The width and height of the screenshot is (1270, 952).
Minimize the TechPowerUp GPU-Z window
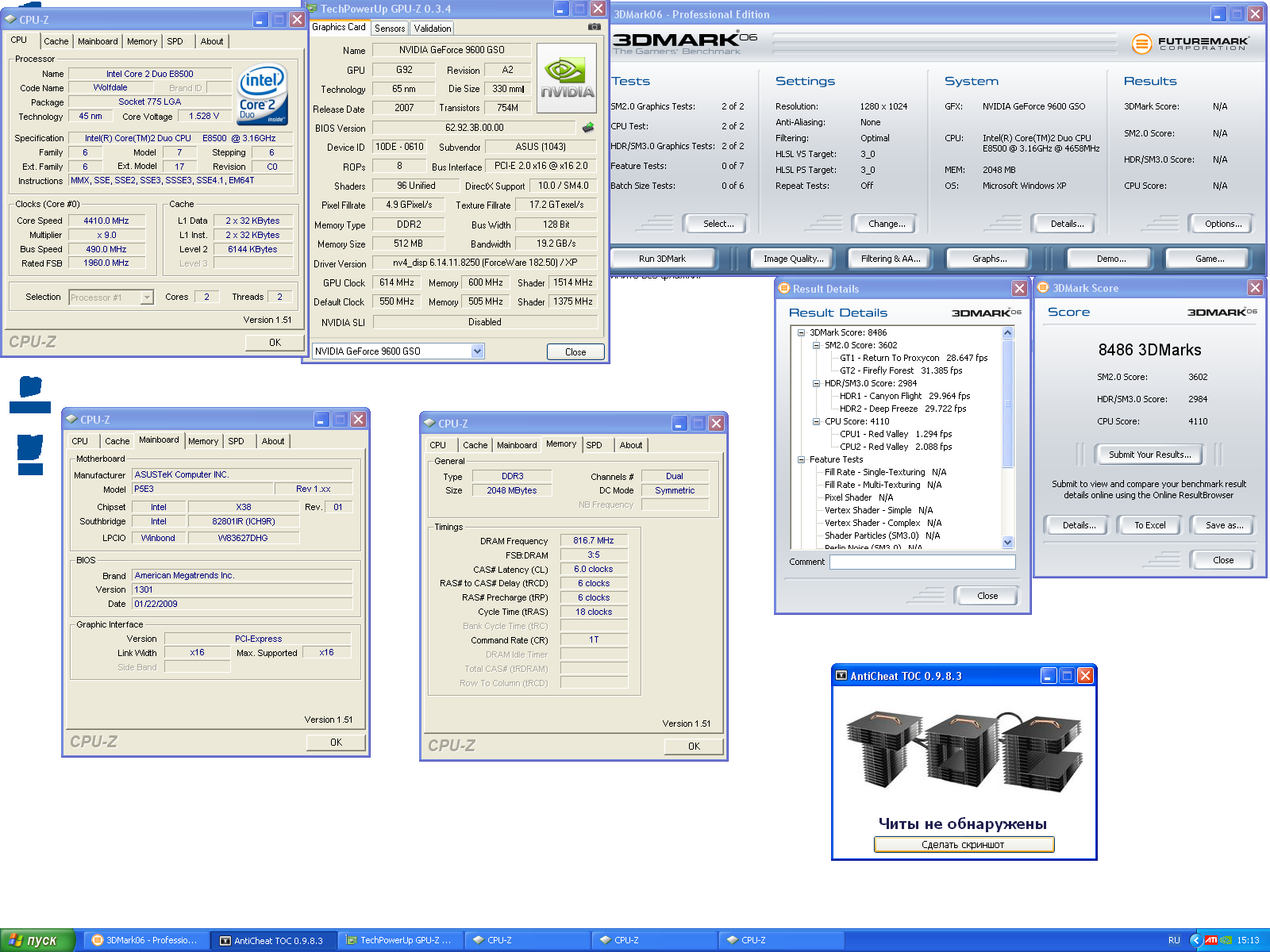click(561, 9)
